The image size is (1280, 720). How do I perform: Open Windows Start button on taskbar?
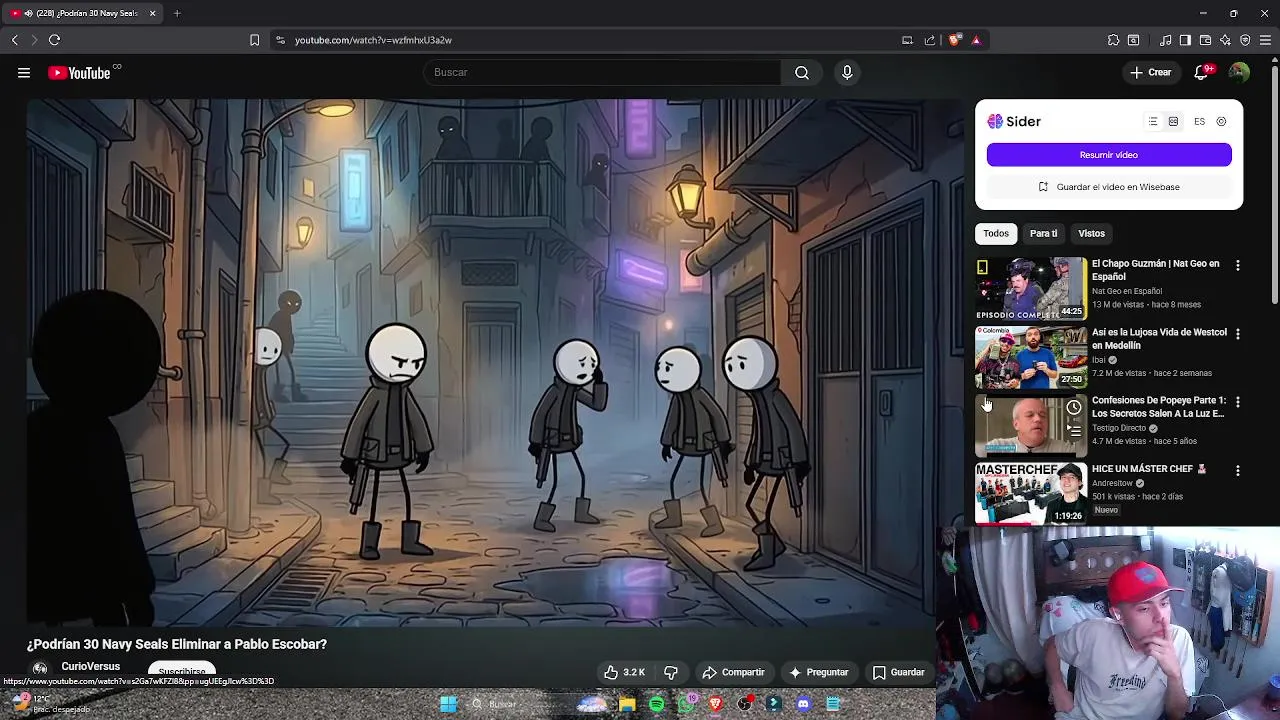448,704
